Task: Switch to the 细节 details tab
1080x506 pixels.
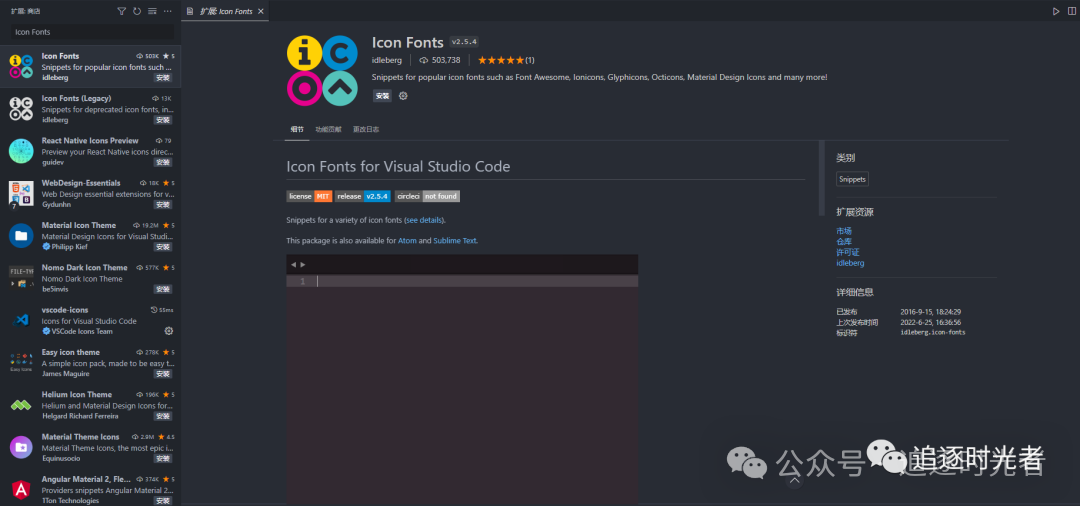Action: point(297,129)
